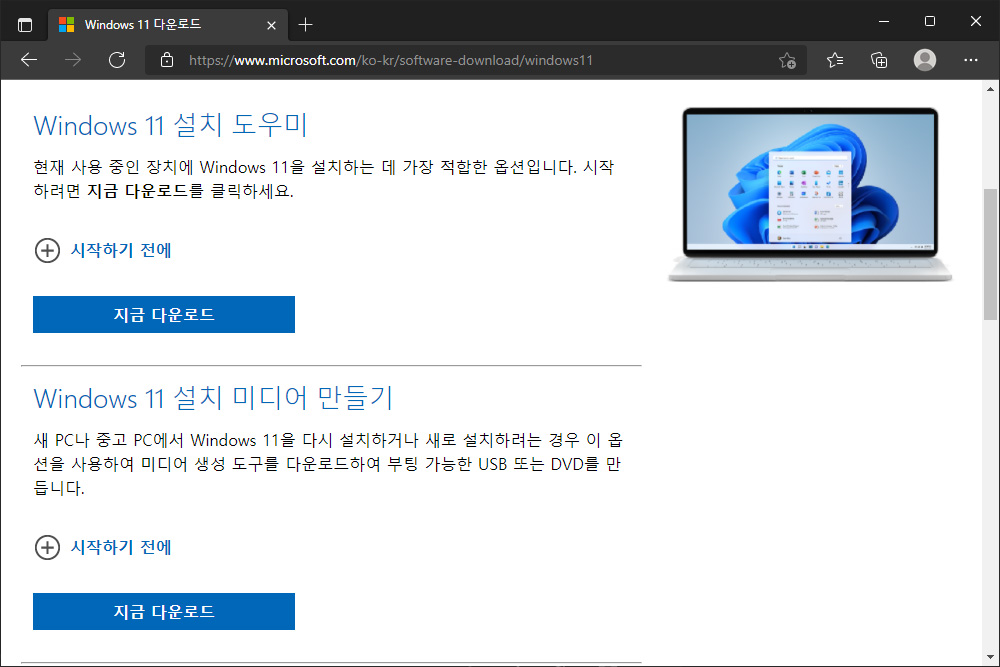Click the Windows 11 laptop image
This screenshot has height=667, width=1000.
[x=810, y=194]
